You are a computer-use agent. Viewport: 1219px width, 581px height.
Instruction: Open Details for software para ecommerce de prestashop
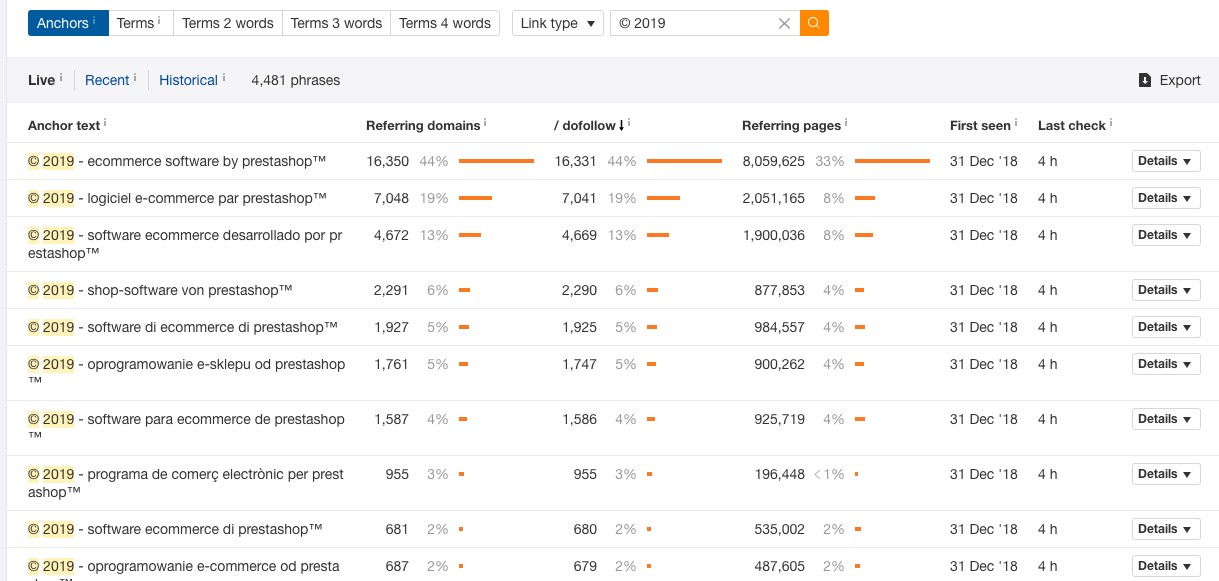(x=1166, y=419)
